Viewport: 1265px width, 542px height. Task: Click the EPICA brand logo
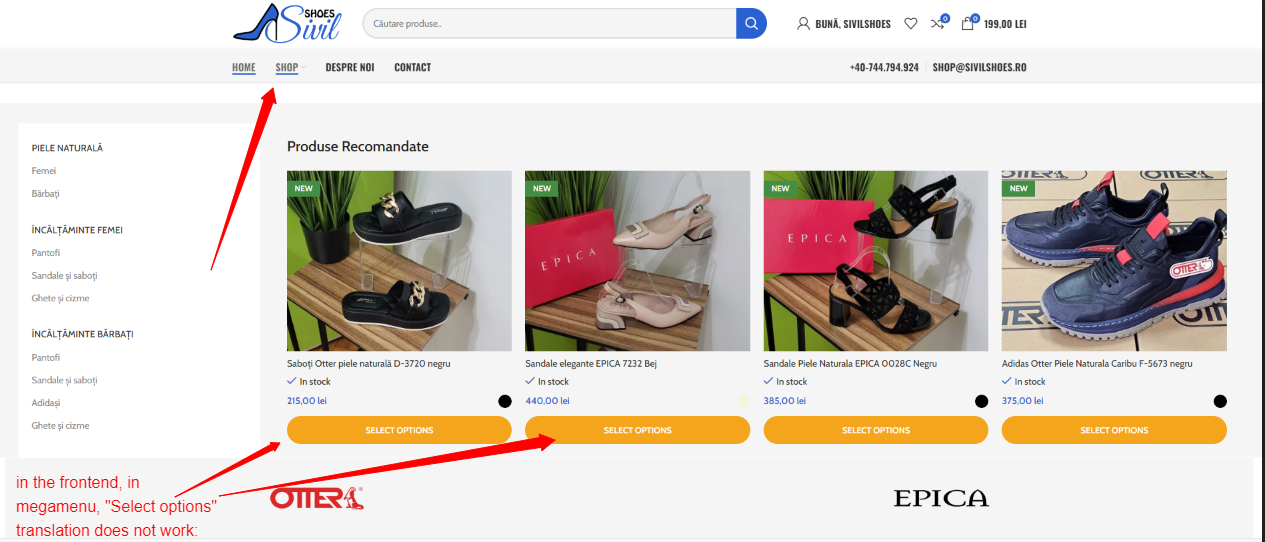(940, 498)
